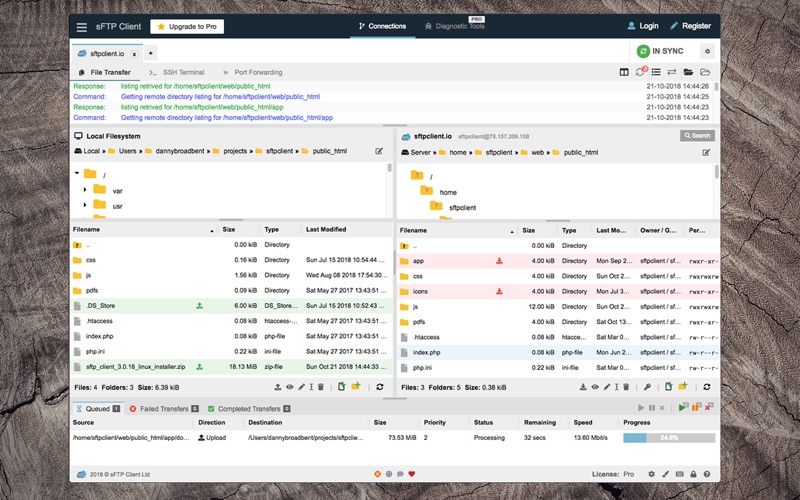
Task: Cancel all transfers with red X icon
Action: (x=709, y=407)
